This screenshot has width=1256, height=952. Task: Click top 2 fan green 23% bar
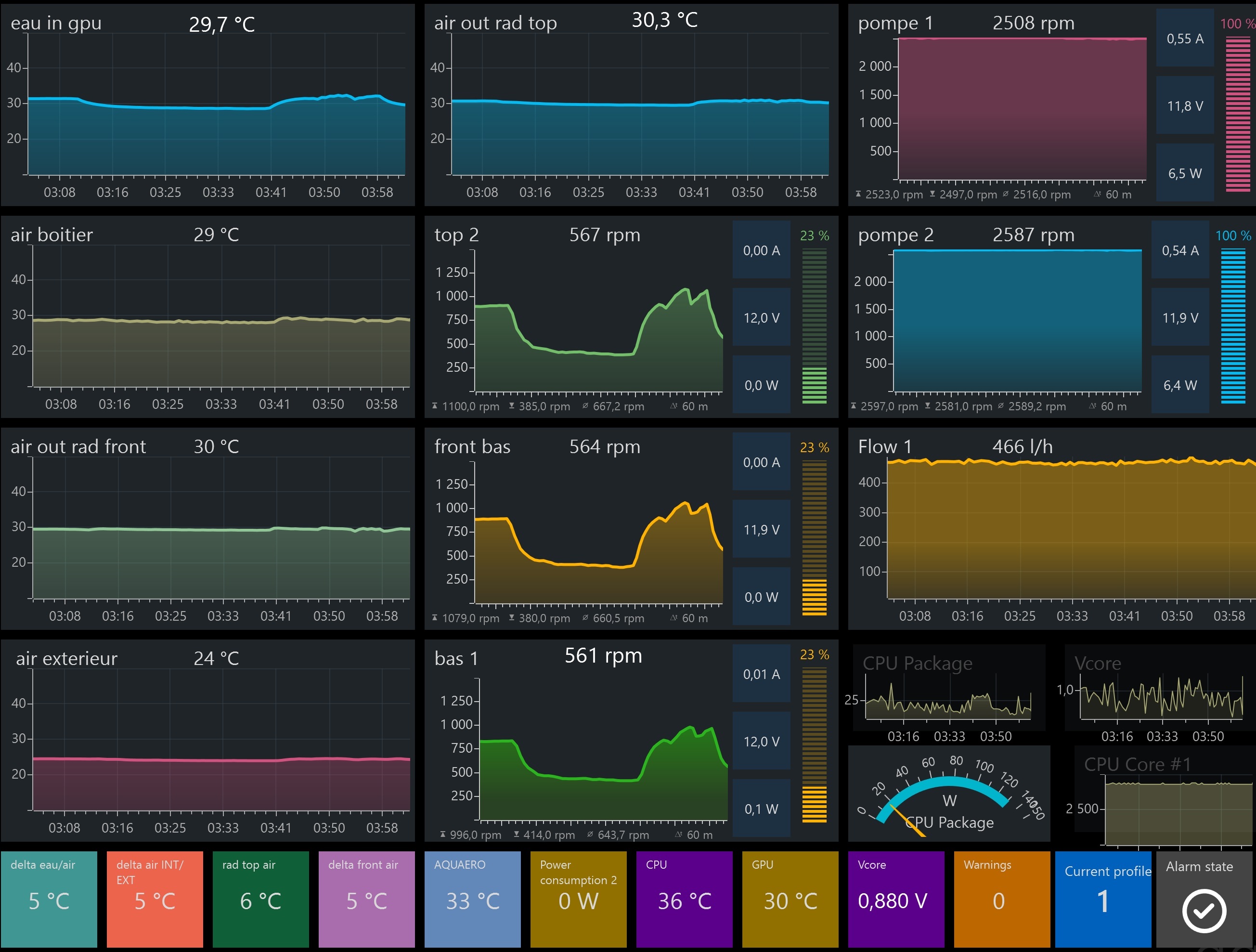814,326
